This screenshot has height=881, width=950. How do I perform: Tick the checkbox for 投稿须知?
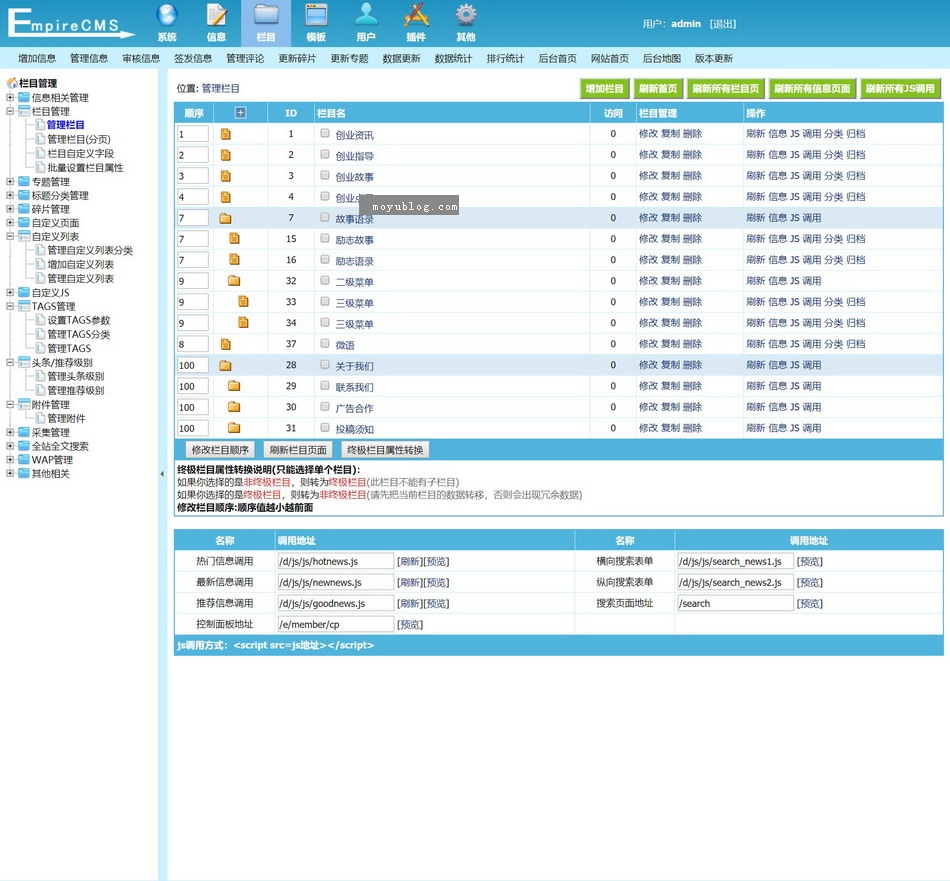pyautogui.click(x=325, y=428)
